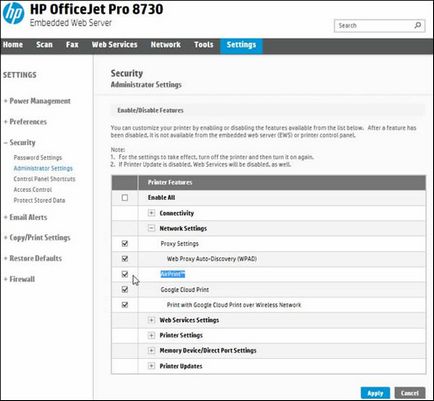This screenshot has height=401, width=434.
Task: Expand Copy/Print Settings in the sidebar
Action: (37, 238)
